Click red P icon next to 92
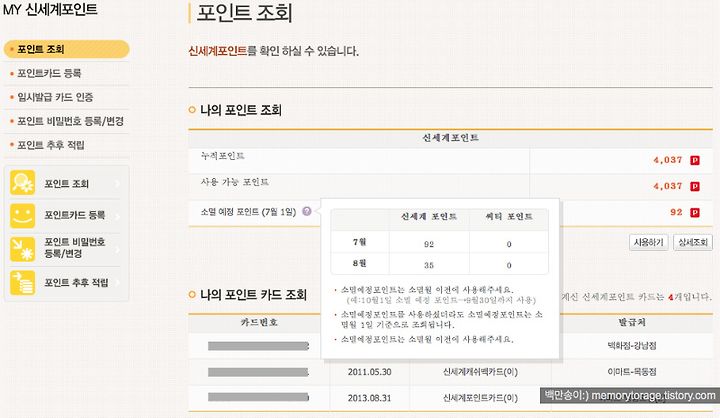This screenshot has width=720, height=418. click(x=695, y=213)
